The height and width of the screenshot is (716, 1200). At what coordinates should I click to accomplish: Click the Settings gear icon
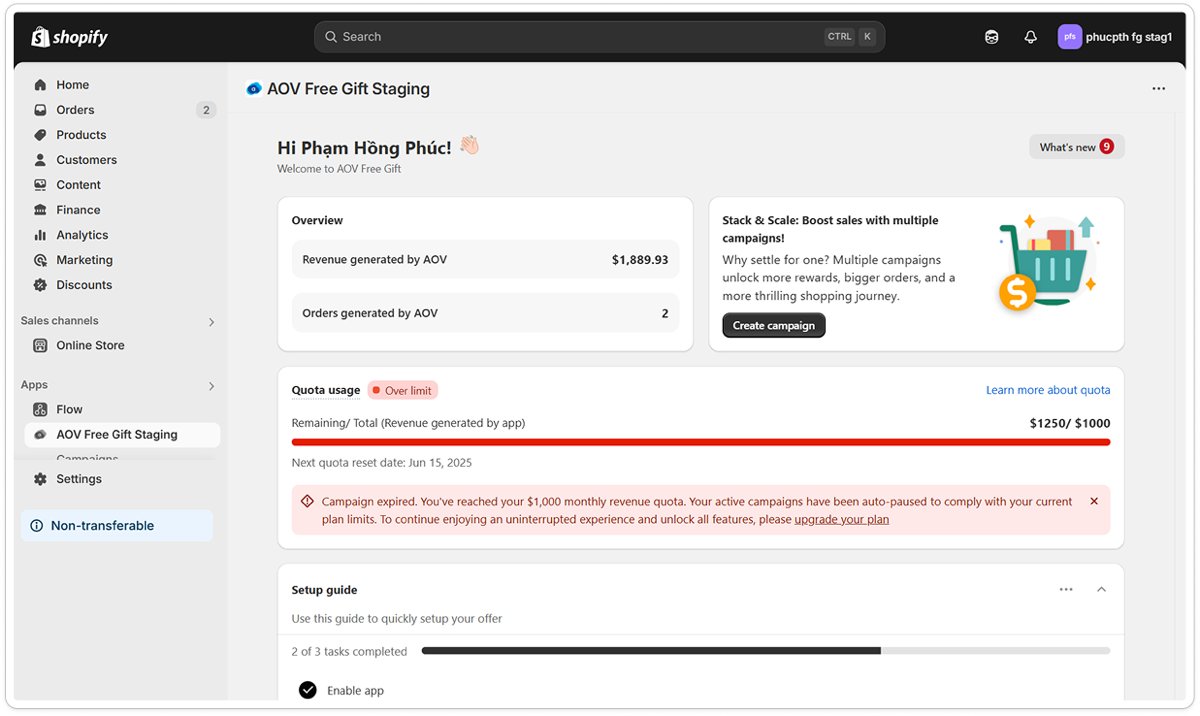(40, 479)
